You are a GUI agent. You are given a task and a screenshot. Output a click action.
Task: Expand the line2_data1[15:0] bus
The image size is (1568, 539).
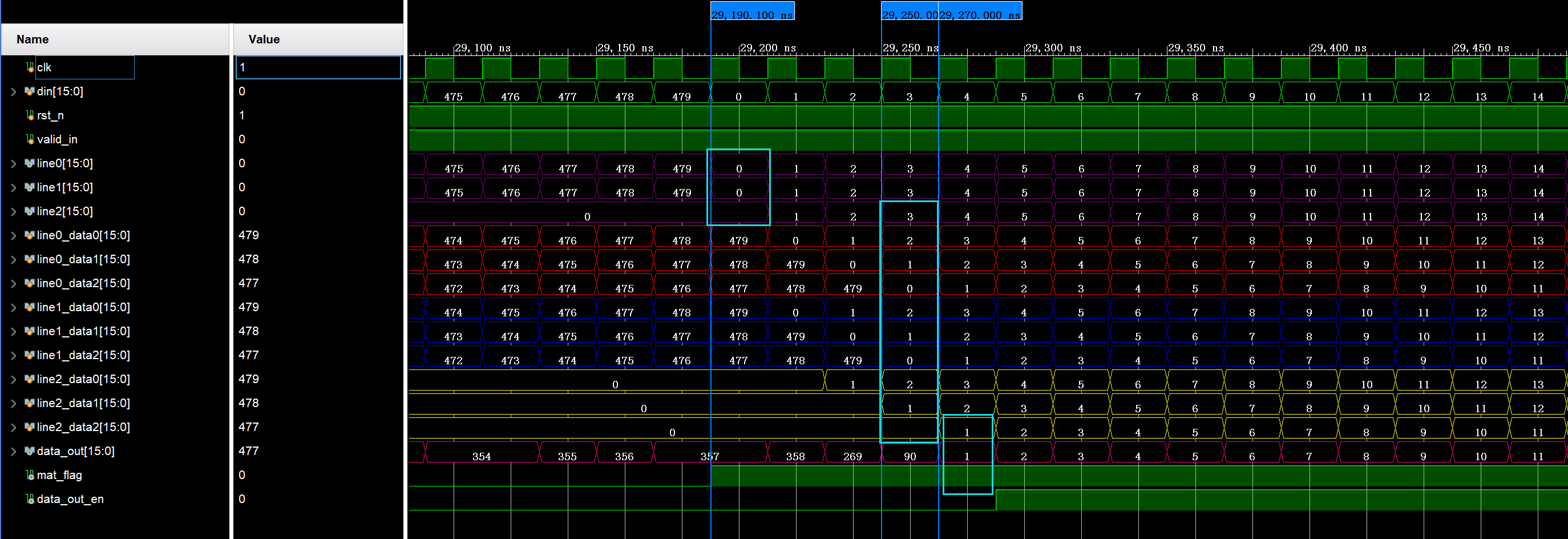13,403
